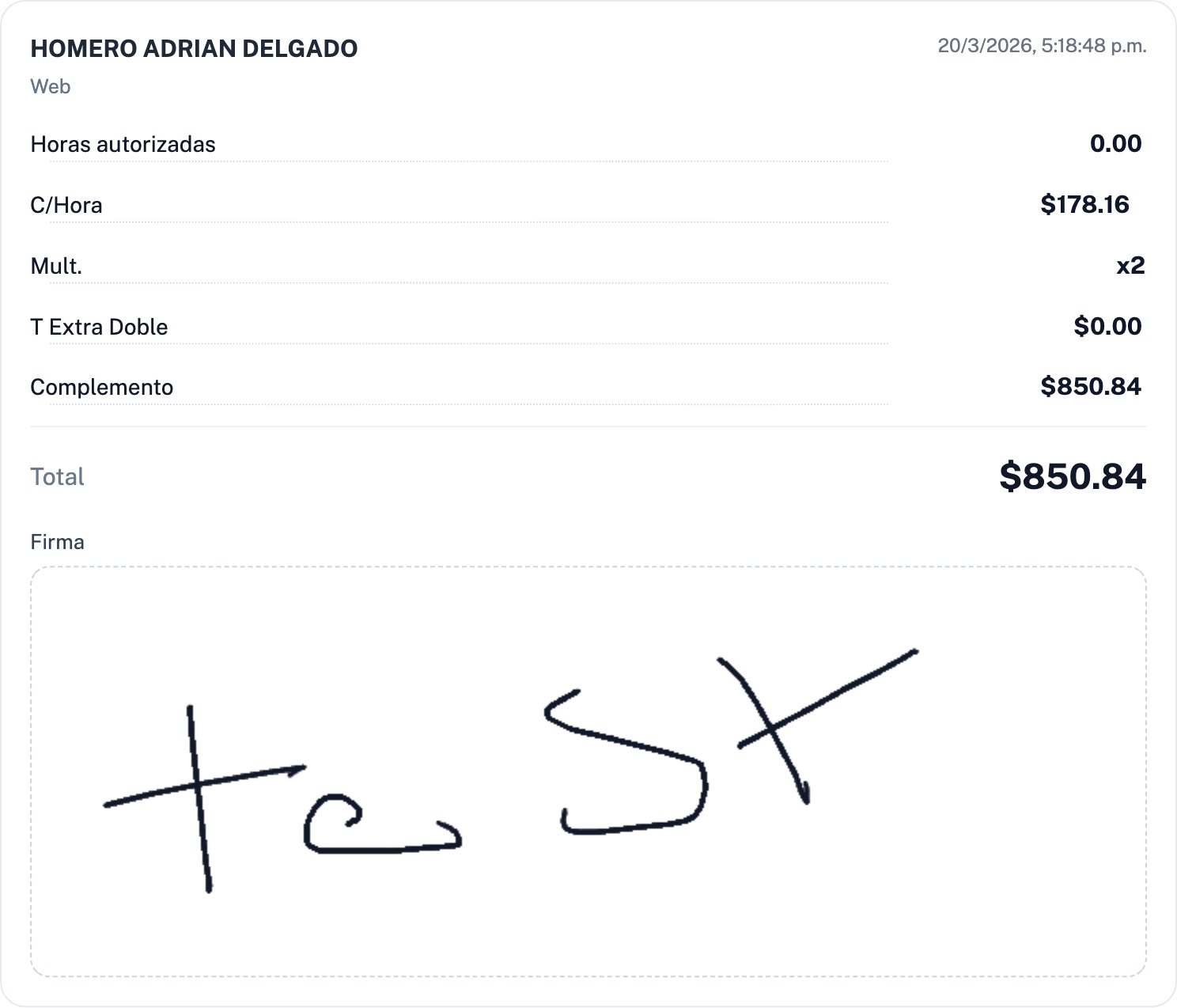Select the x2 multiplier value
1177x1008 pixels.
(1130, 265)
